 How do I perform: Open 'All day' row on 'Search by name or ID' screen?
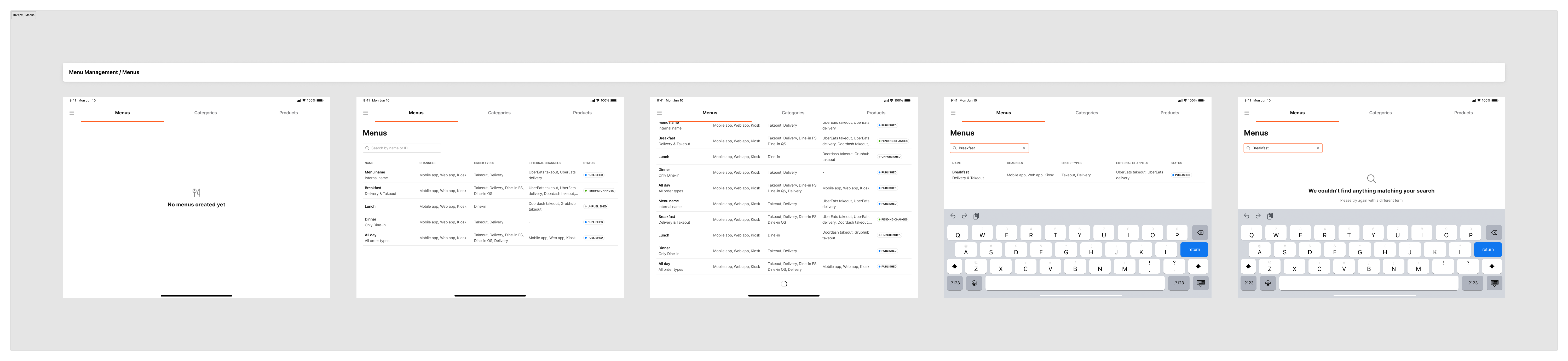(x=490, y=238)
